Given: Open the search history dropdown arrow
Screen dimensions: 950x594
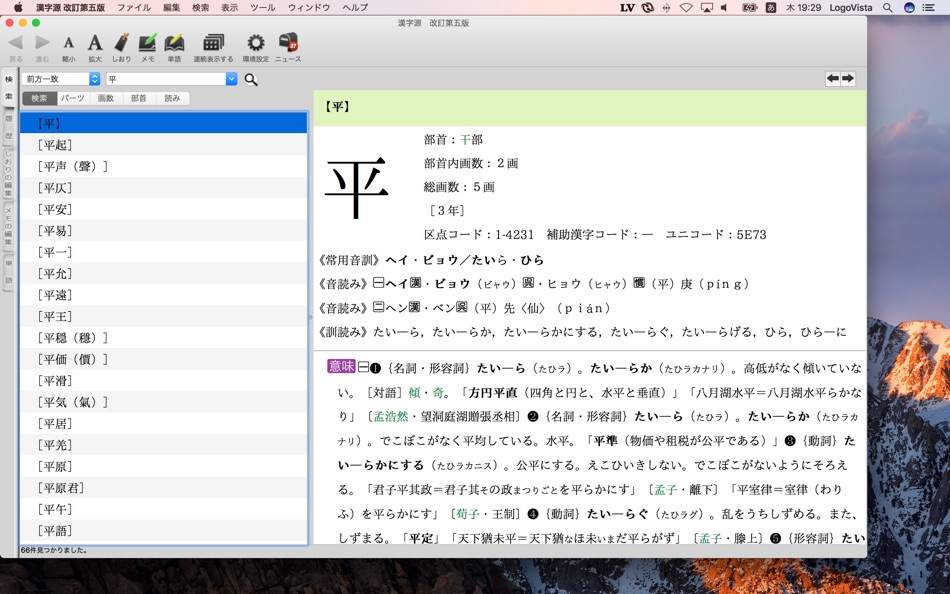Looking at the screenshot, I should (x=231, y=79).
